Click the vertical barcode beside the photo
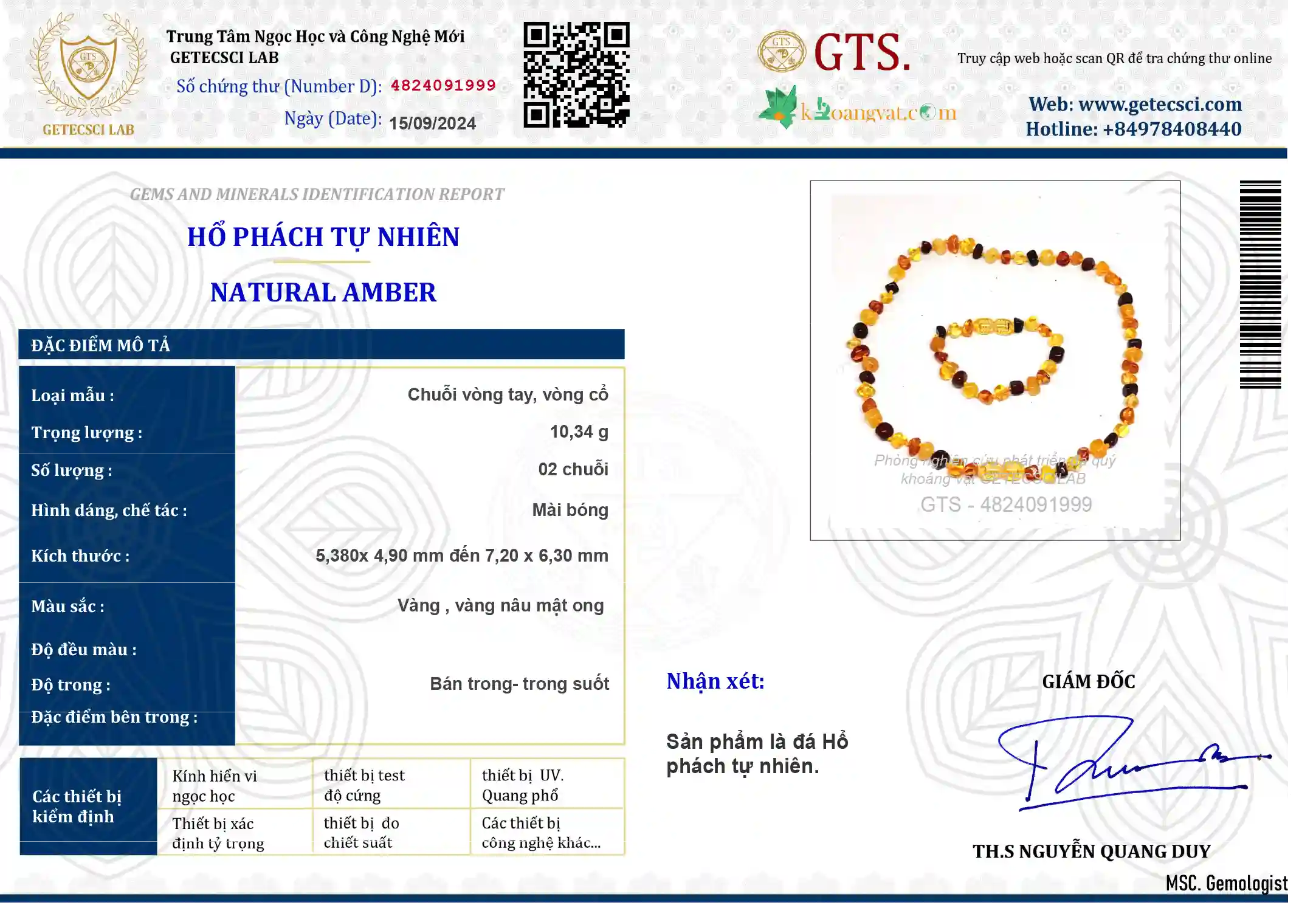This screenshot has width=1316, height=905. [1260, 284]
